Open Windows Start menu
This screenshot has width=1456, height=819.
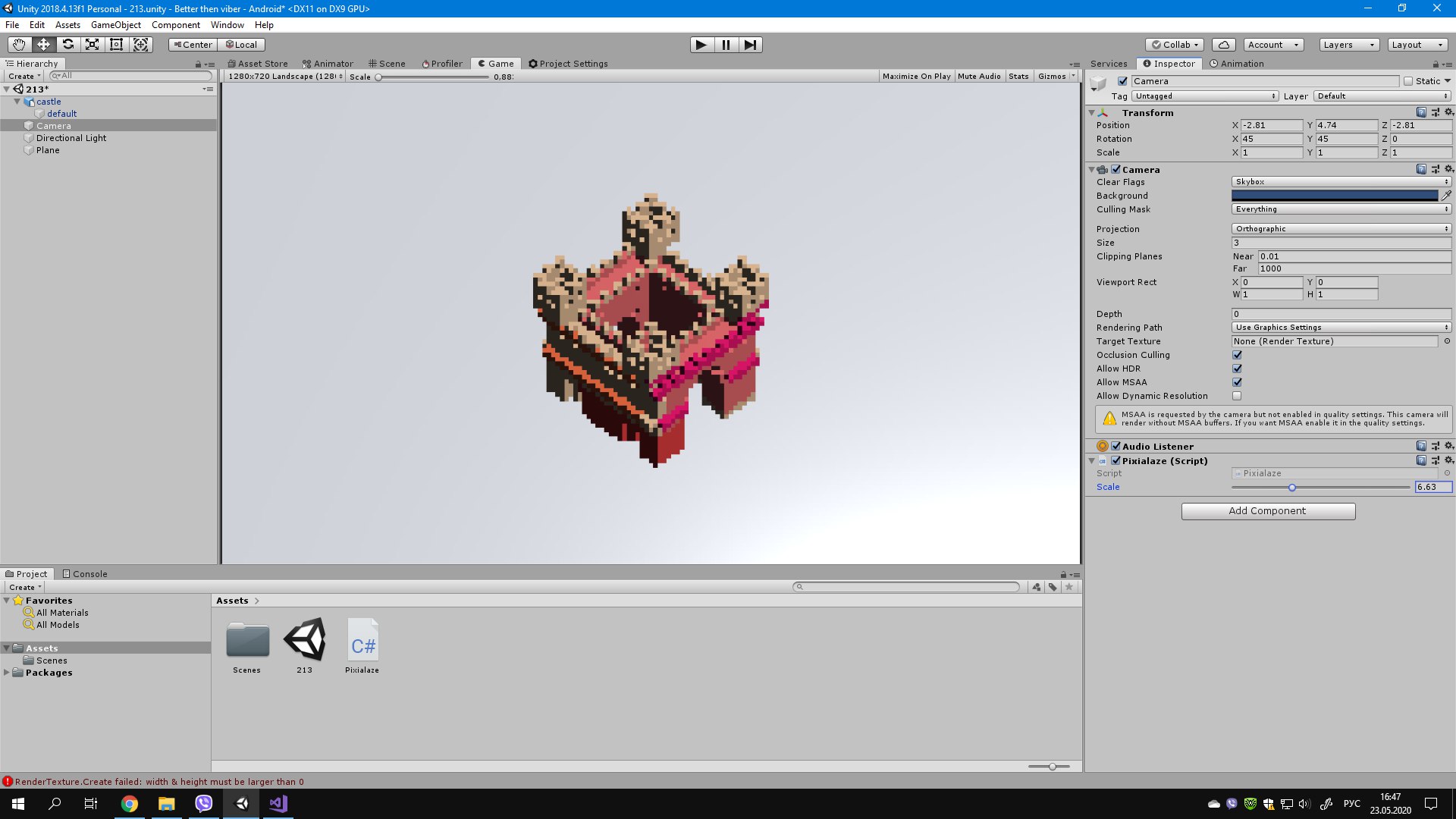18,804
